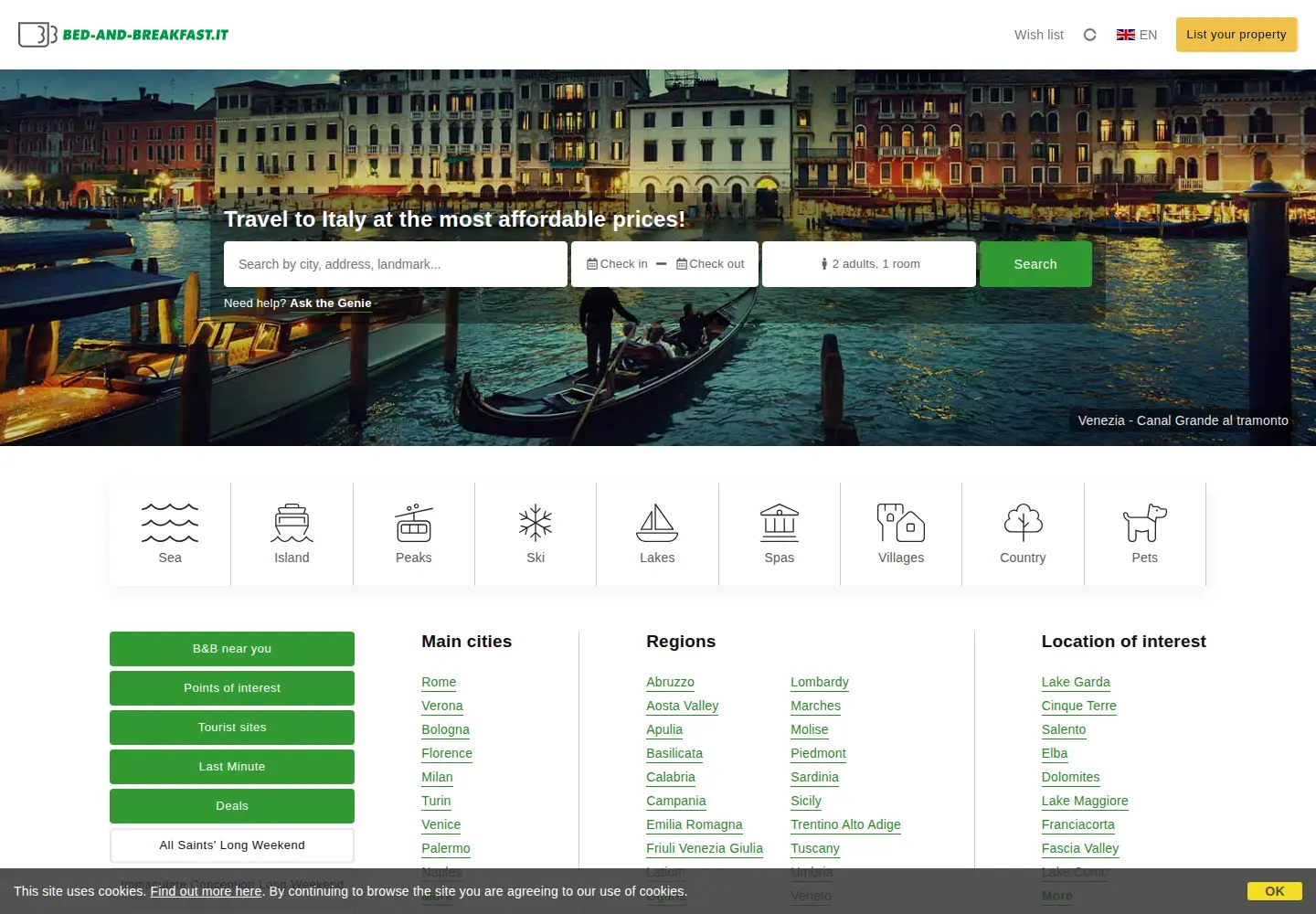
Task: Focus the city, address, landmark search field
Action: pyautogui.click(x=396, y=264)
